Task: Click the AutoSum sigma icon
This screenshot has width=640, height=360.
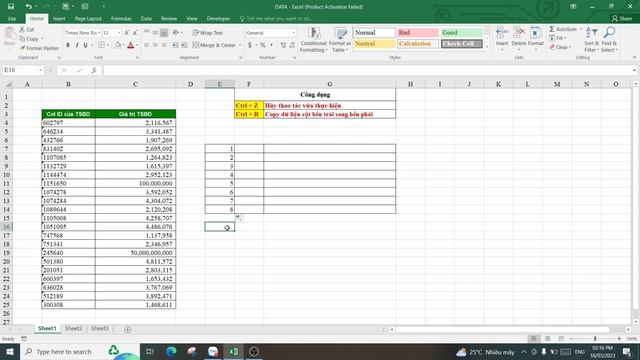Action: tap(552, 29)
